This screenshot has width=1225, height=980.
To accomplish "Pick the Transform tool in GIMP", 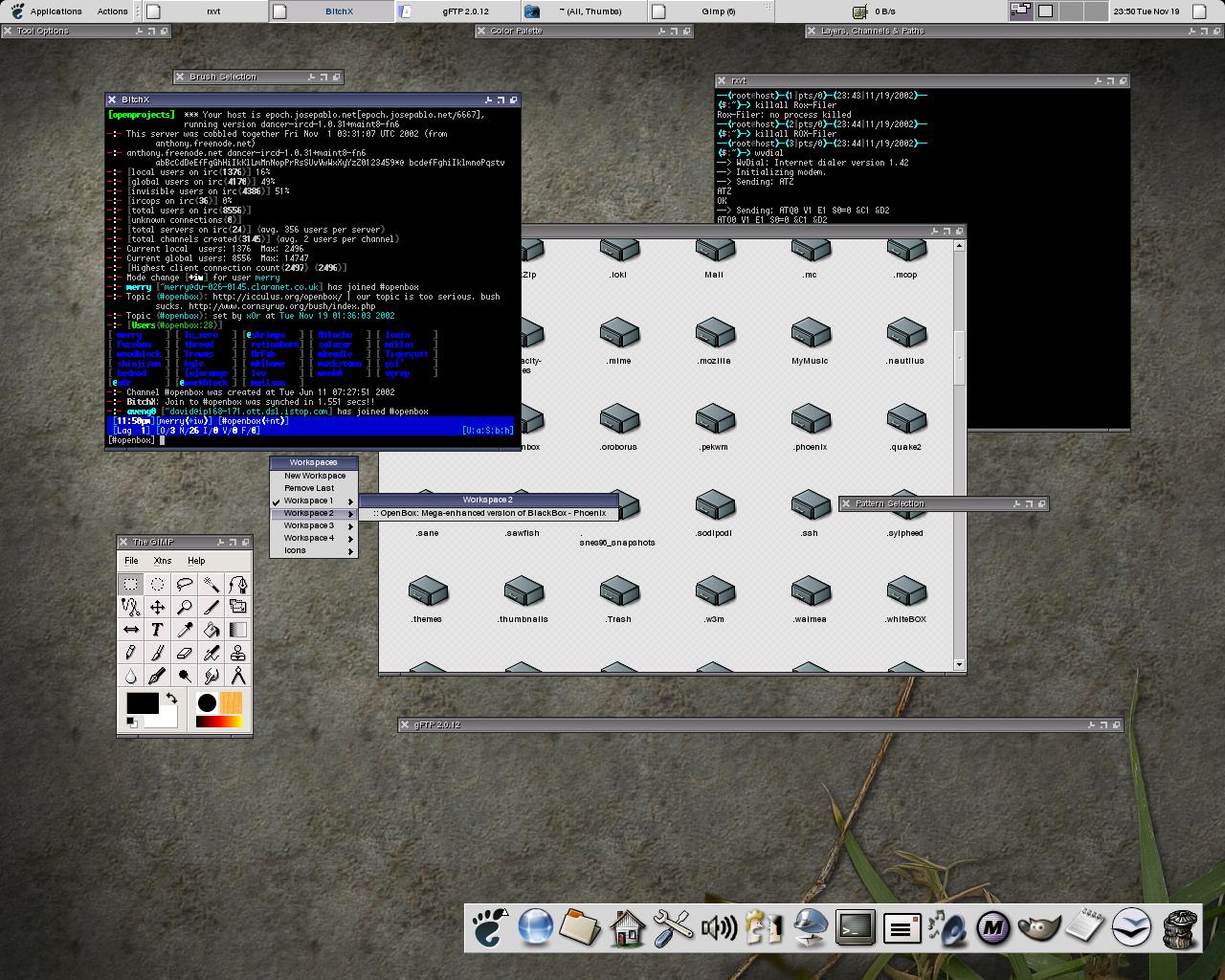I will [238, 607].
